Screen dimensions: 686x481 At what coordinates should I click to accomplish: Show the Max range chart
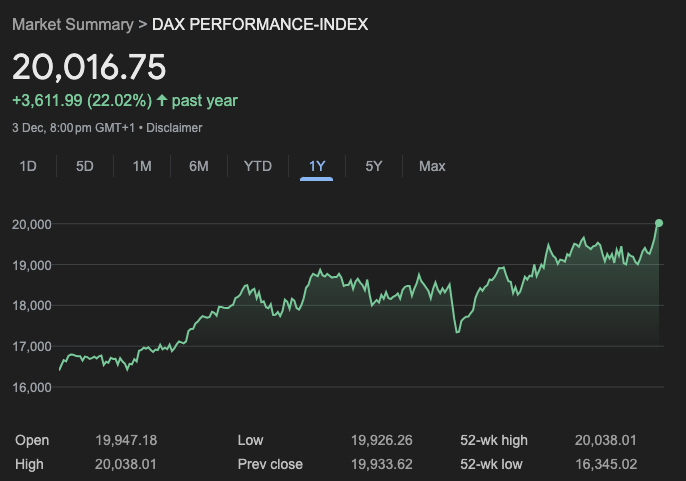[x=432, y=166]
